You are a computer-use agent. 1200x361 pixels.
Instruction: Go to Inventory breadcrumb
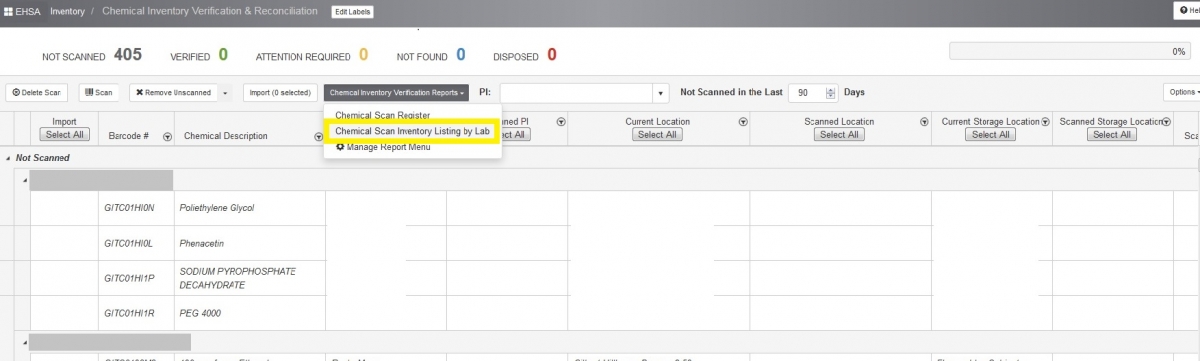click(x=67, y=11)
